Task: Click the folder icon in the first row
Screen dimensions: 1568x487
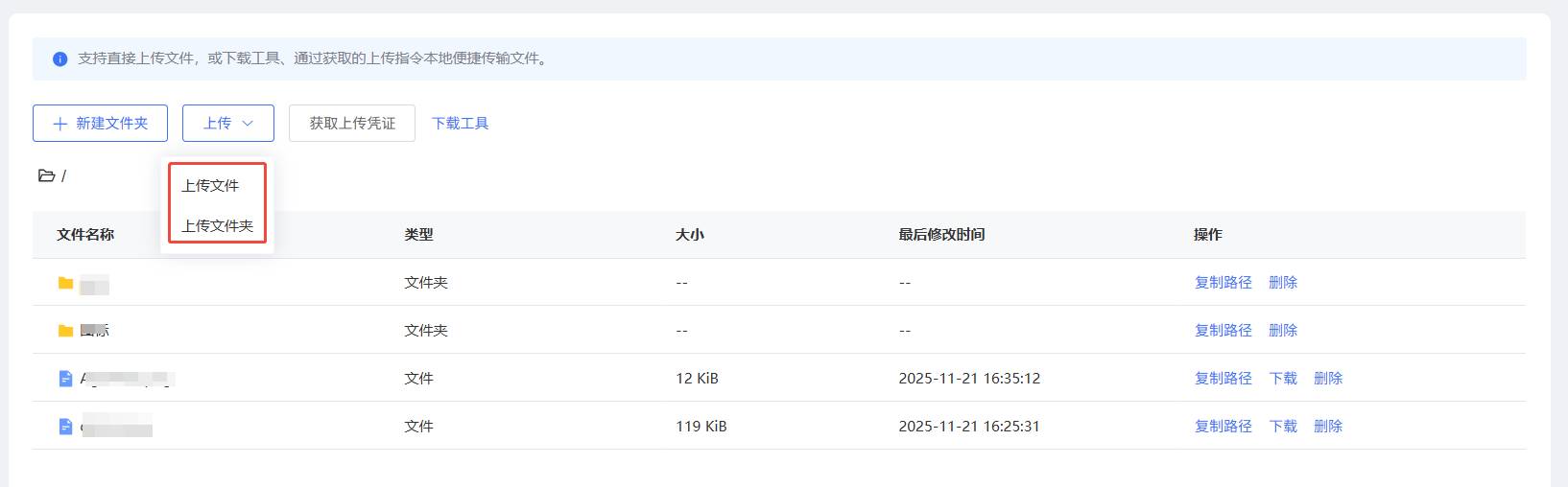Action: 65,283
